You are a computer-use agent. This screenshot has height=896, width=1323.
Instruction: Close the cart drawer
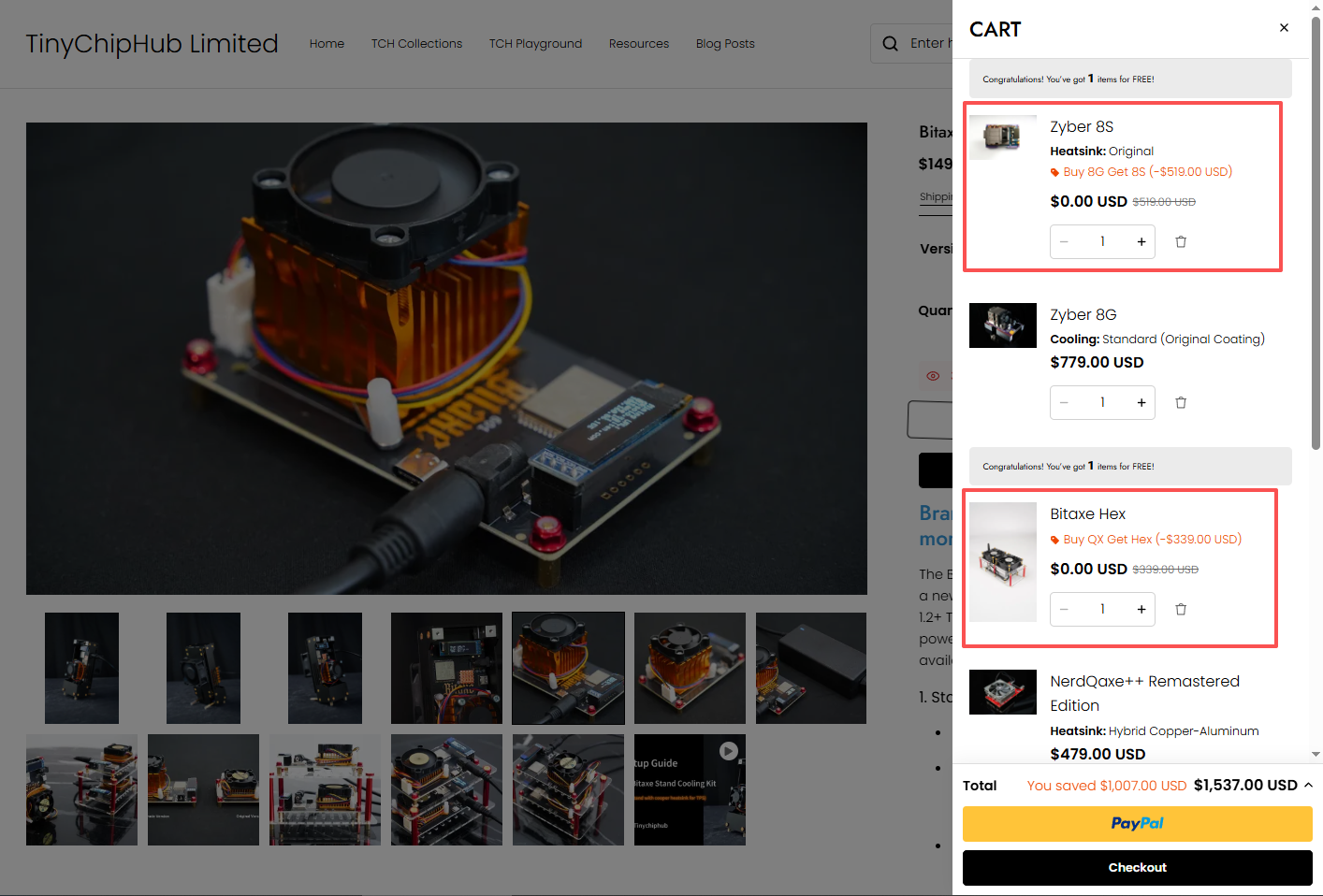tap(1284, 28)
